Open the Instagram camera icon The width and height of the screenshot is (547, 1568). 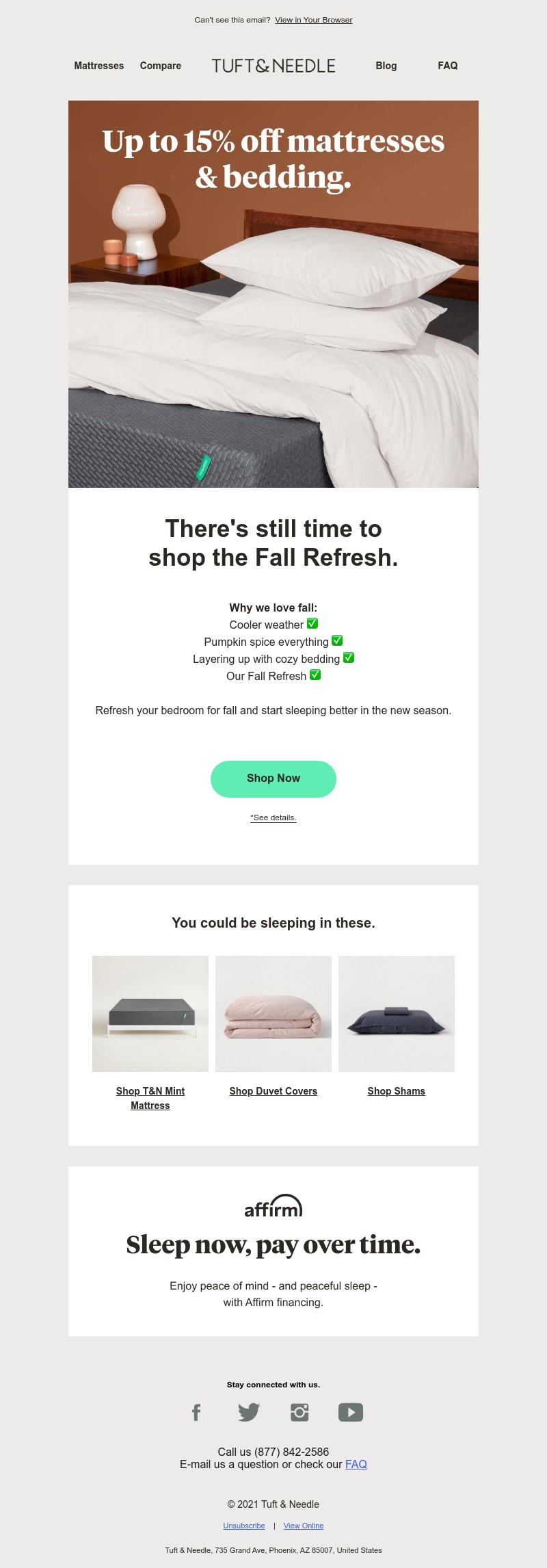click(299, 1412)
